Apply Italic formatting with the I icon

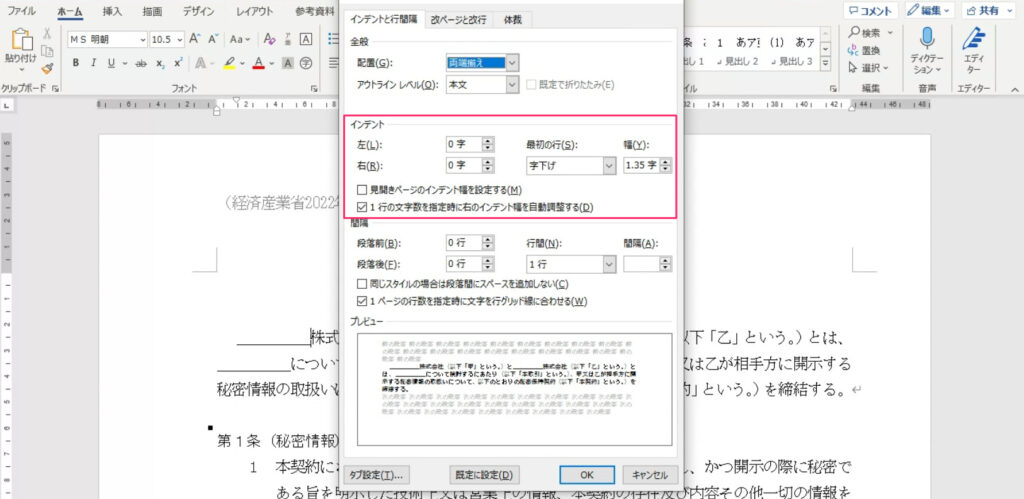coord(95,63)
